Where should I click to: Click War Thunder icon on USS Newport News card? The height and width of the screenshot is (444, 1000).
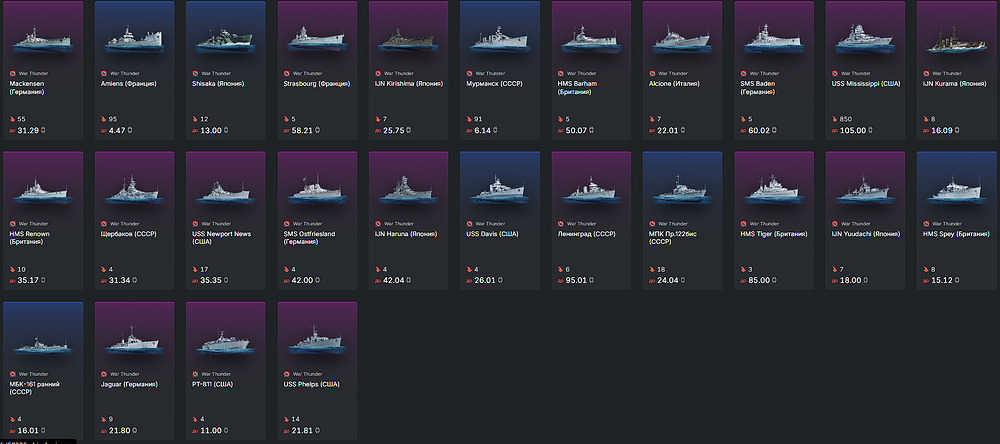click(x=192, y=223)
